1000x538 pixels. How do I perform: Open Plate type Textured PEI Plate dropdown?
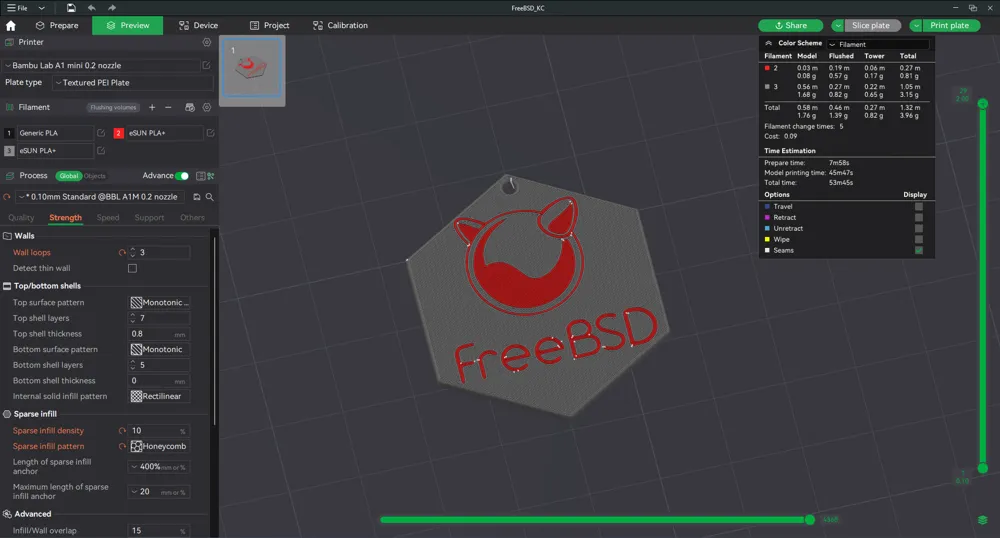coord(133,83)
